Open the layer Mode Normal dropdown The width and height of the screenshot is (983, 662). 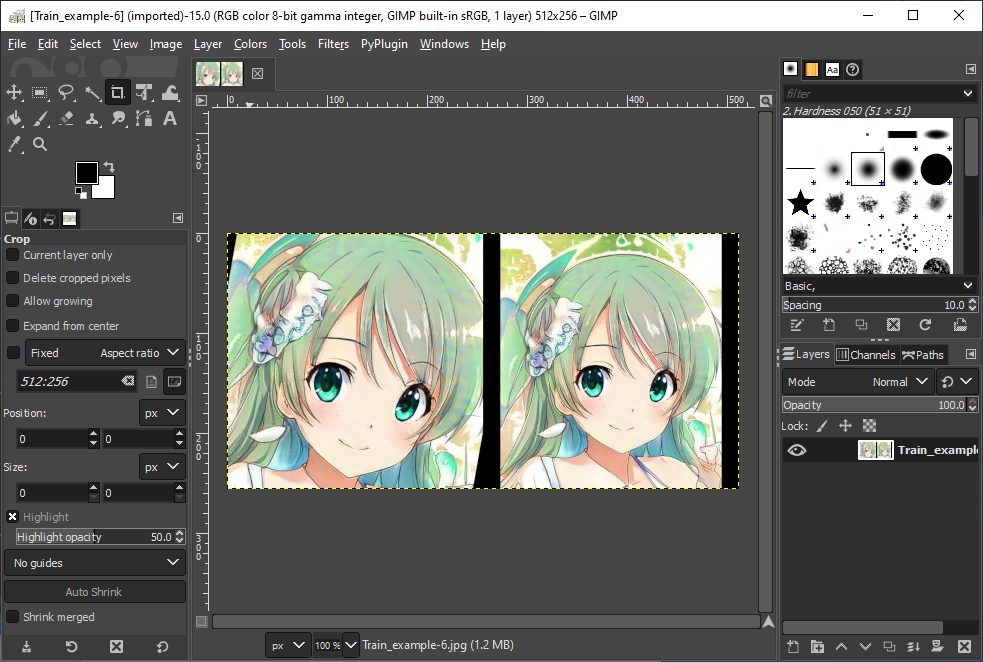tap(858, 382)
